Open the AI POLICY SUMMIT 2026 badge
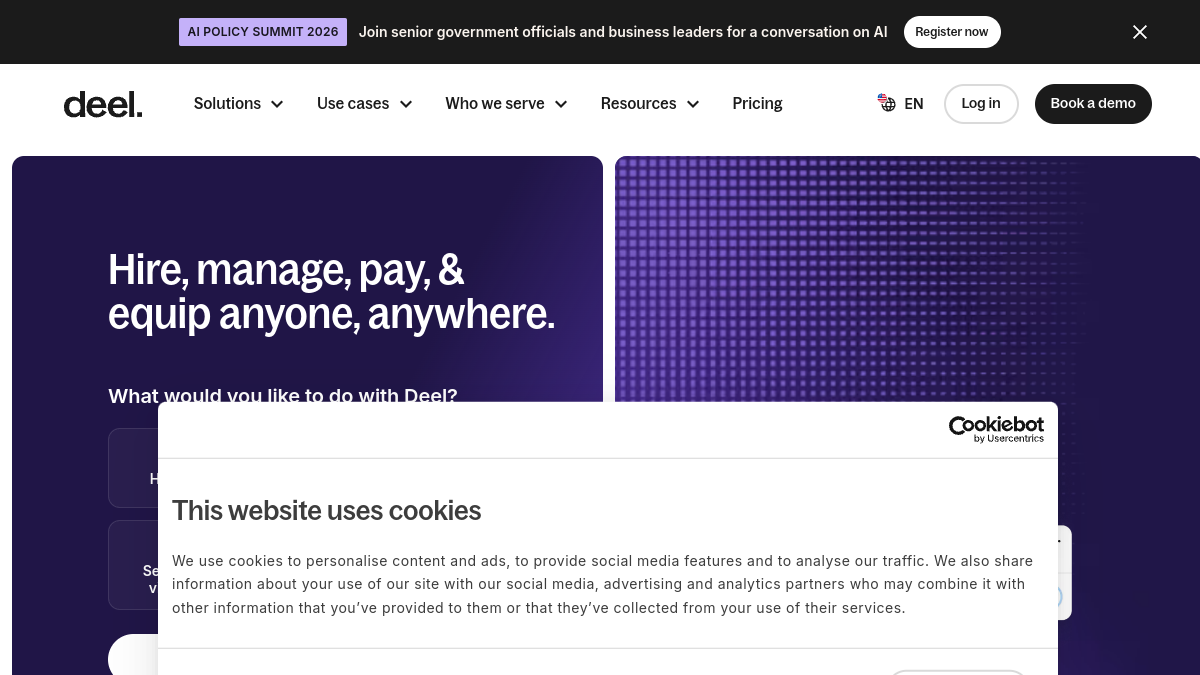The image size is (1200, 675). pos(263,32)
